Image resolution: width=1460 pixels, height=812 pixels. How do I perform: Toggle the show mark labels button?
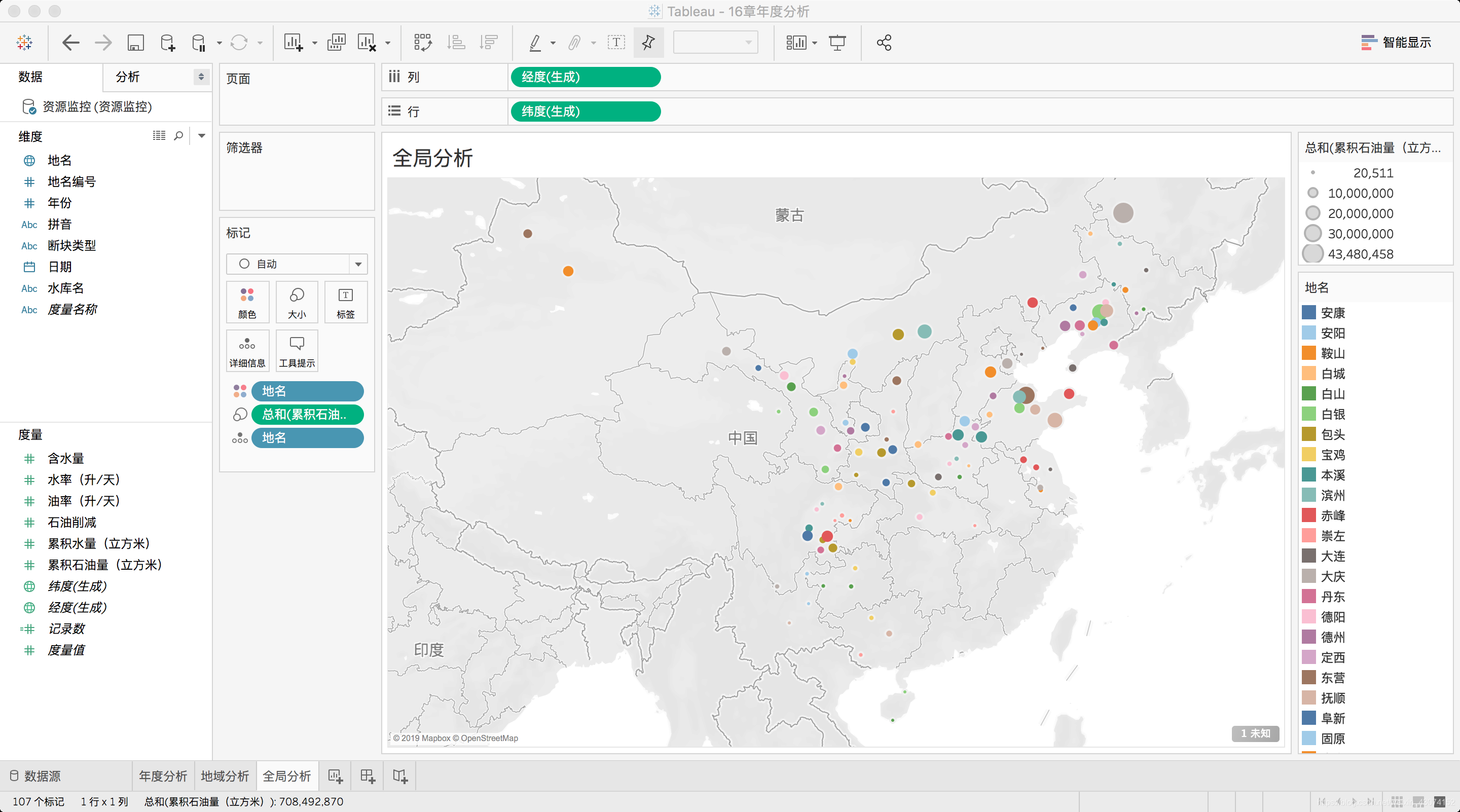point(616,43)
